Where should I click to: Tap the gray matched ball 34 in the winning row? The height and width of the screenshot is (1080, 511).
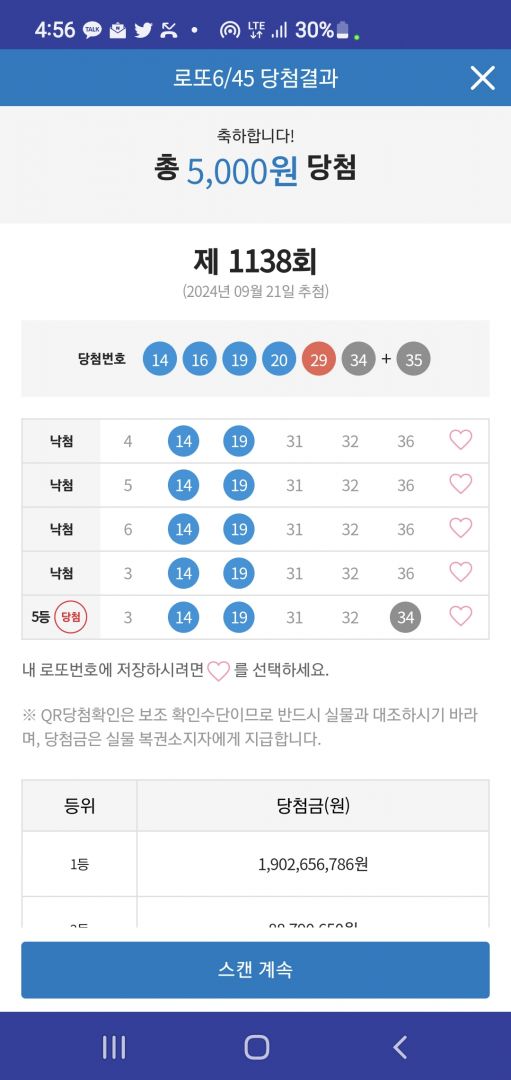pos(405,617)
